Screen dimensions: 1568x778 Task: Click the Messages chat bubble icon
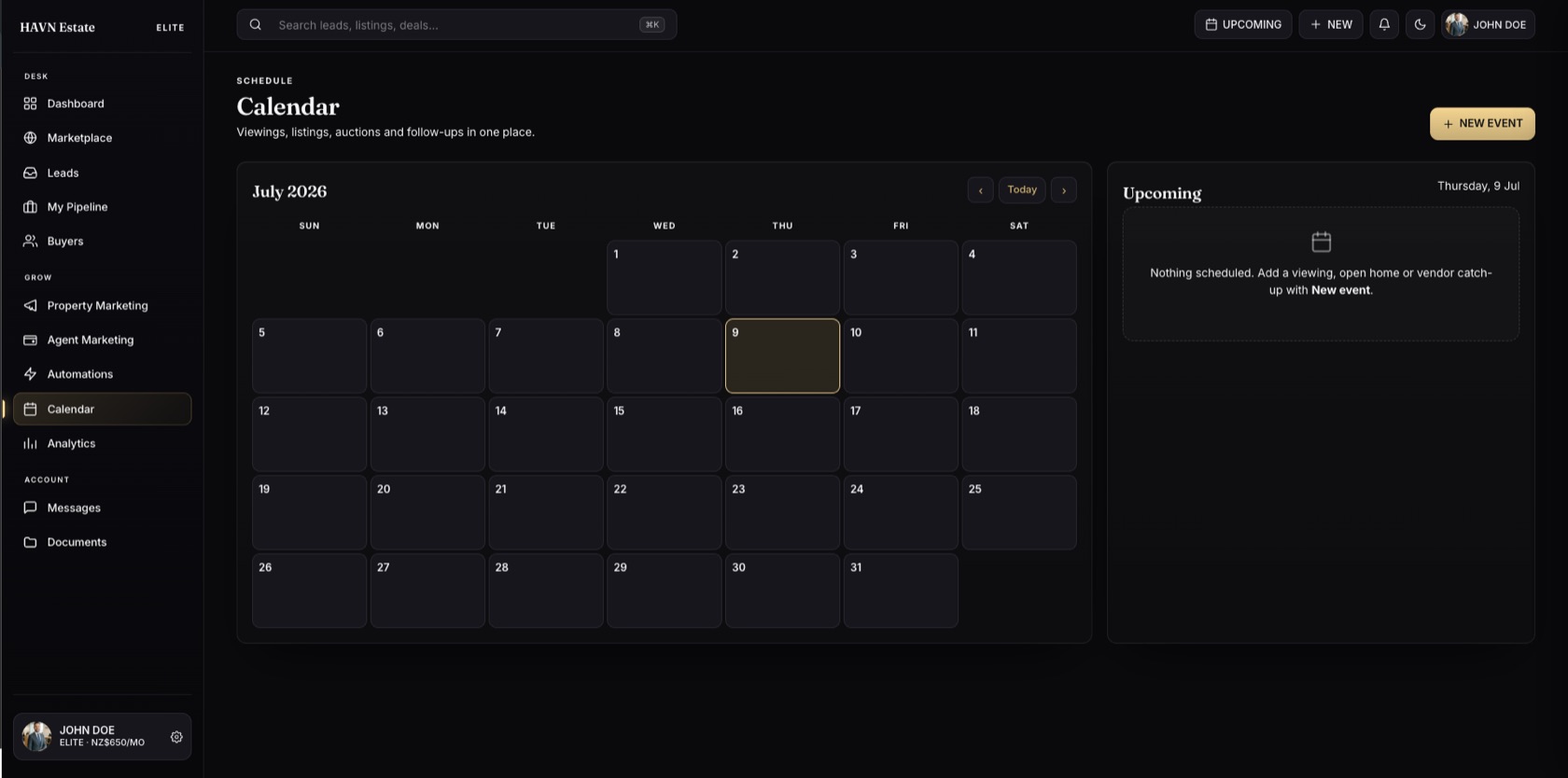click(x=30, y=507)
